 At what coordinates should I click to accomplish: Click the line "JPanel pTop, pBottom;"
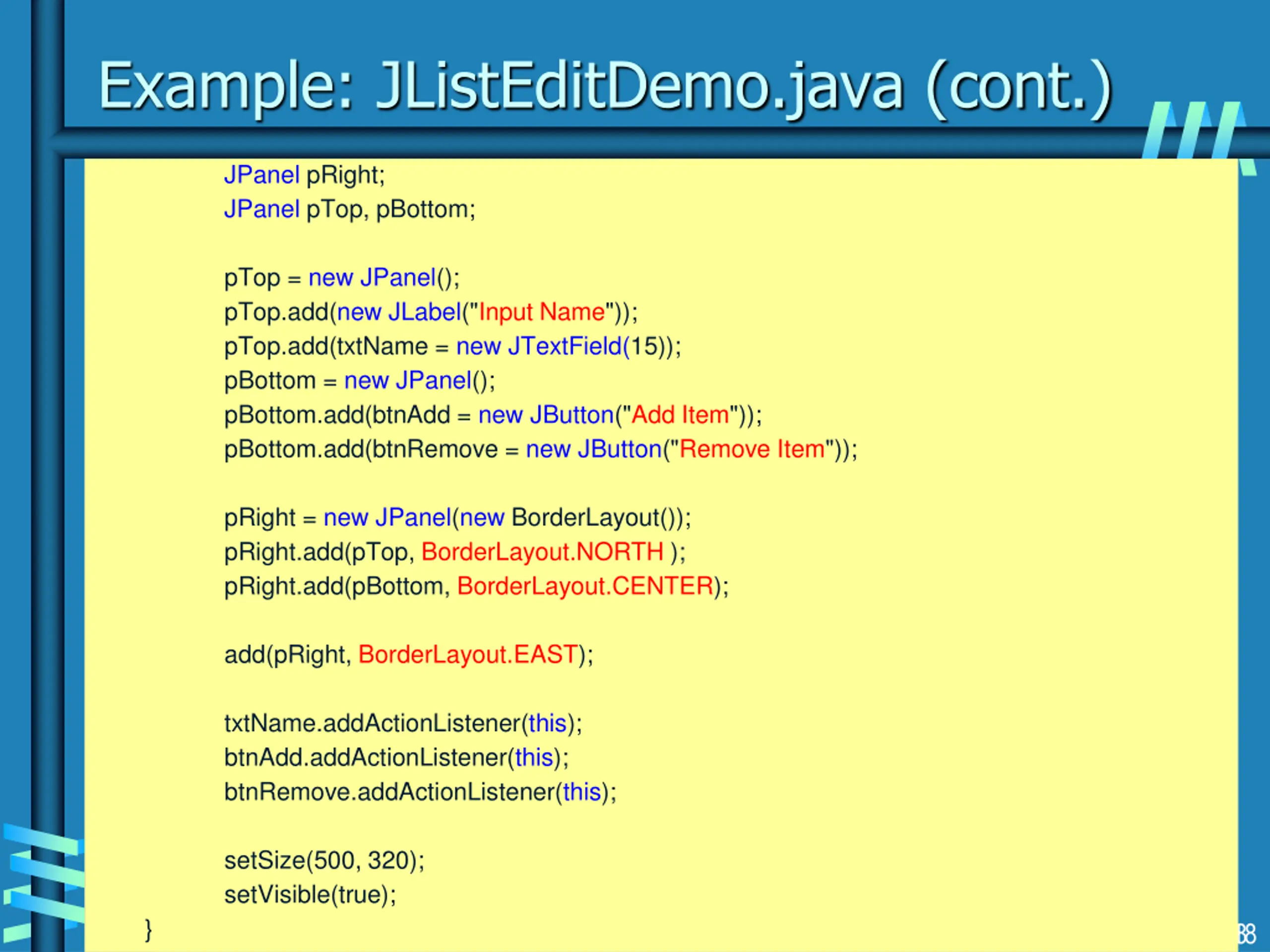tap(350, 209)
